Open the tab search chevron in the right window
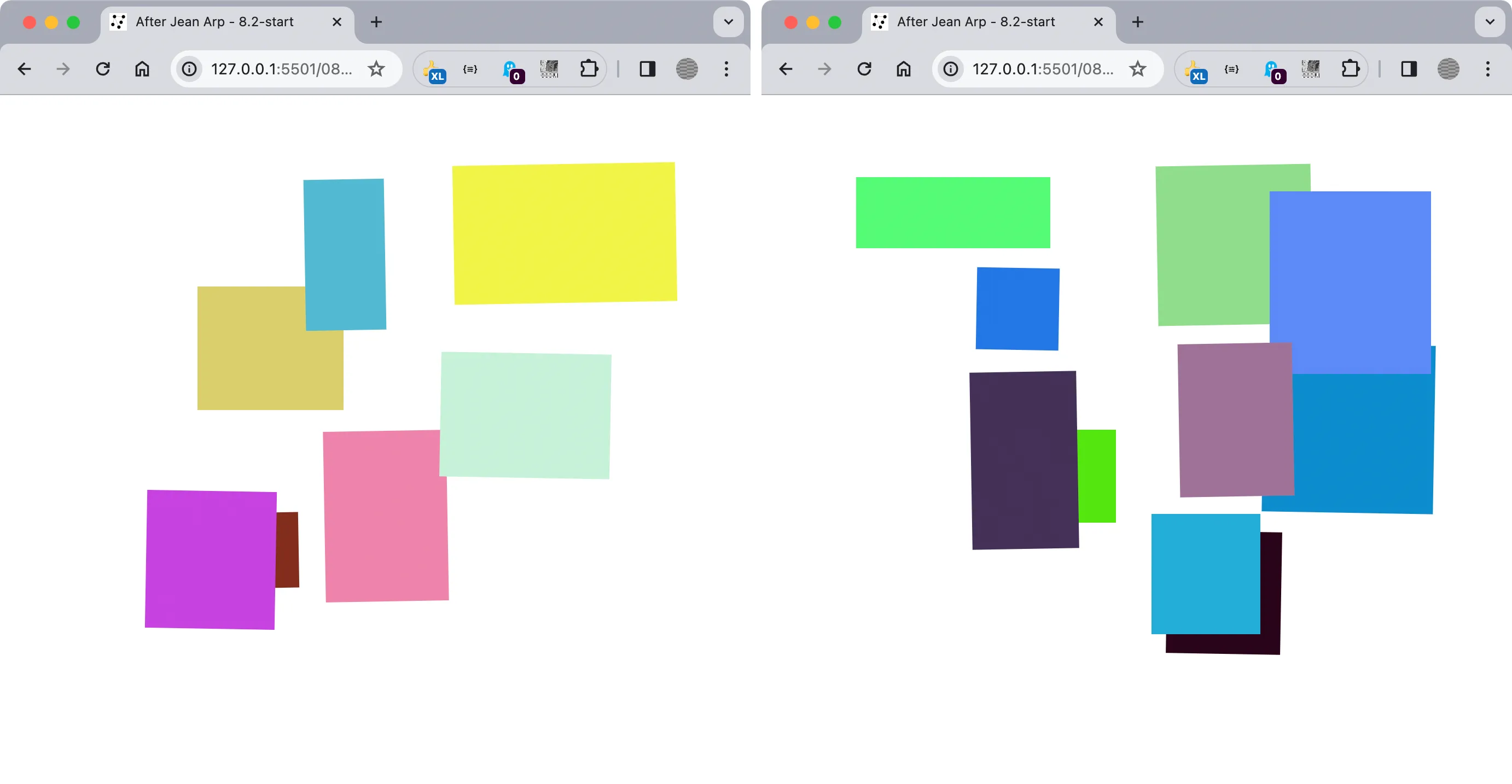Image resolution: width=1512 pixels, height=784 pixels. 1488,22
